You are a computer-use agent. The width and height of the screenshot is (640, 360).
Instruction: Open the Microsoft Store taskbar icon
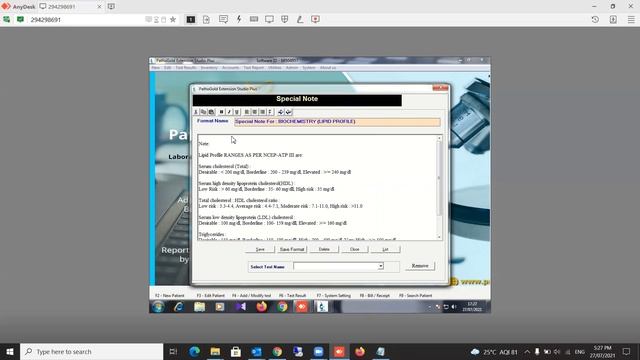tap(236, 351)
